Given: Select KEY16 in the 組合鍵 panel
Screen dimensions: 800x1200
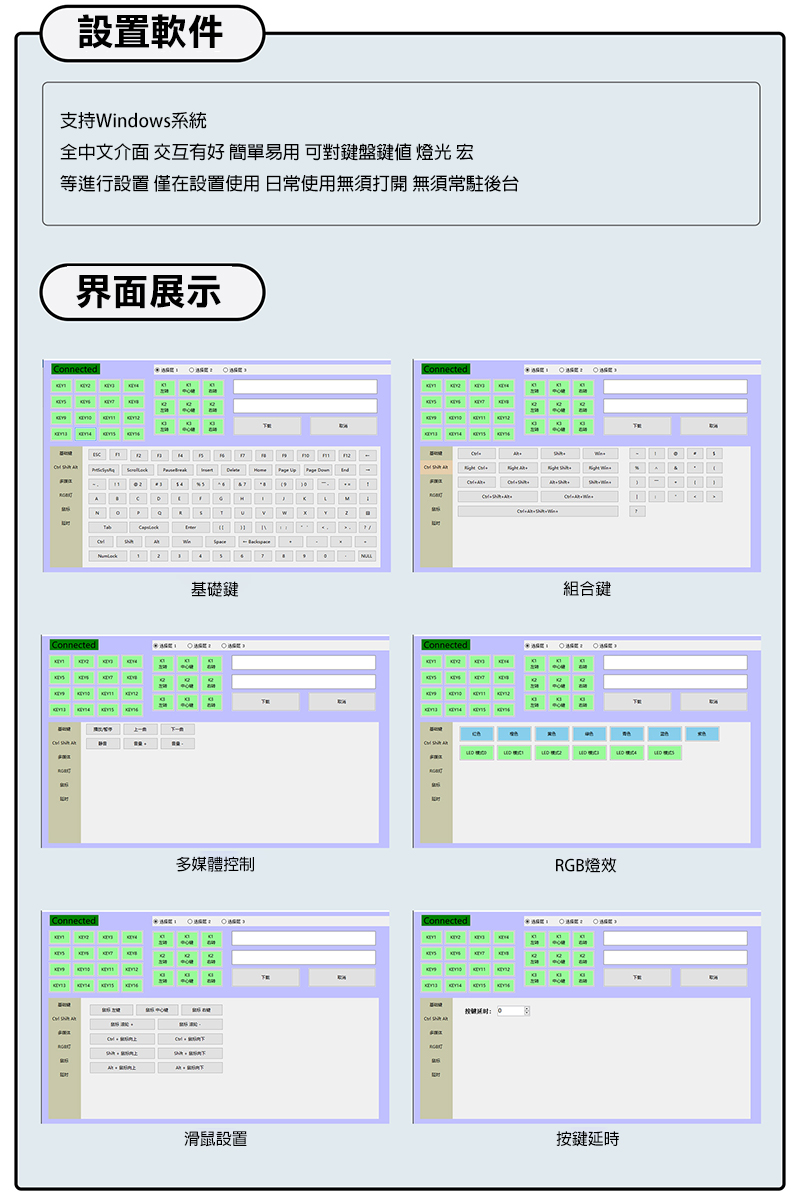Looking at the screenshot, I should tap(503, 434).
